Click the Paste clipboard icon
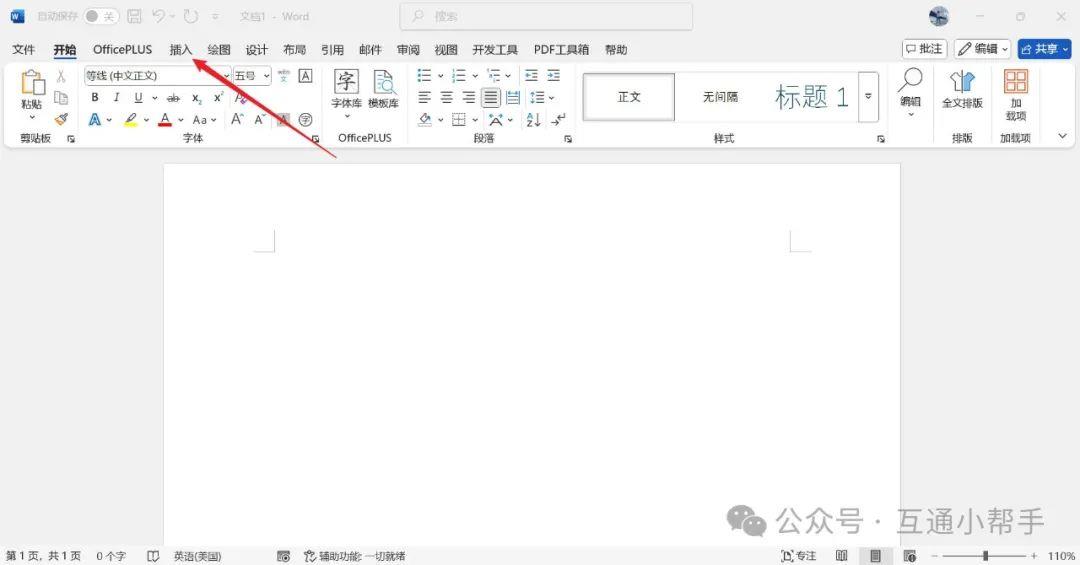 click(x=32, y=83)
